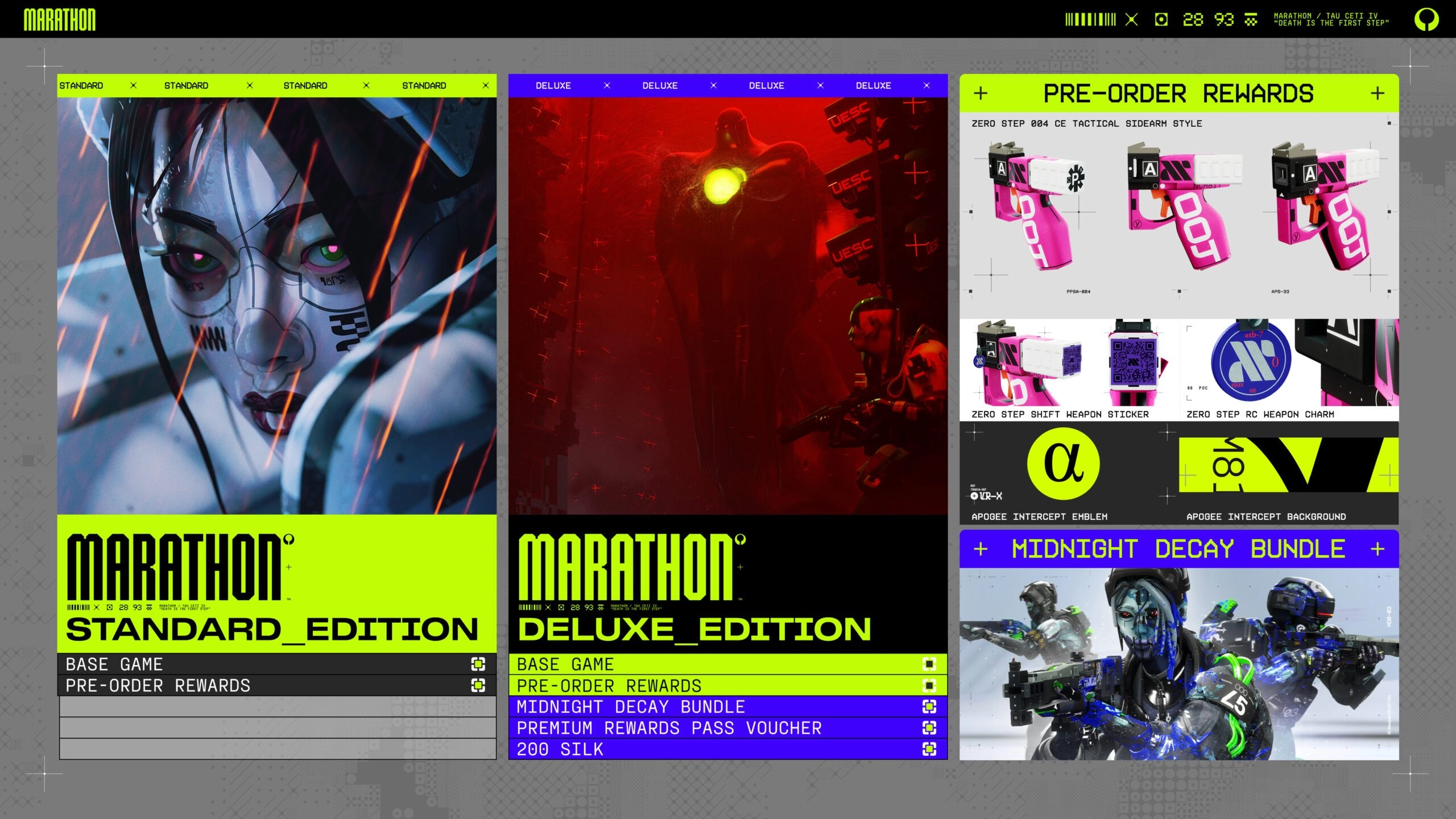Click the X crosshair icon near the barcode
The height and width of the screenshot is (819, 1456).
pos(1131,20)
